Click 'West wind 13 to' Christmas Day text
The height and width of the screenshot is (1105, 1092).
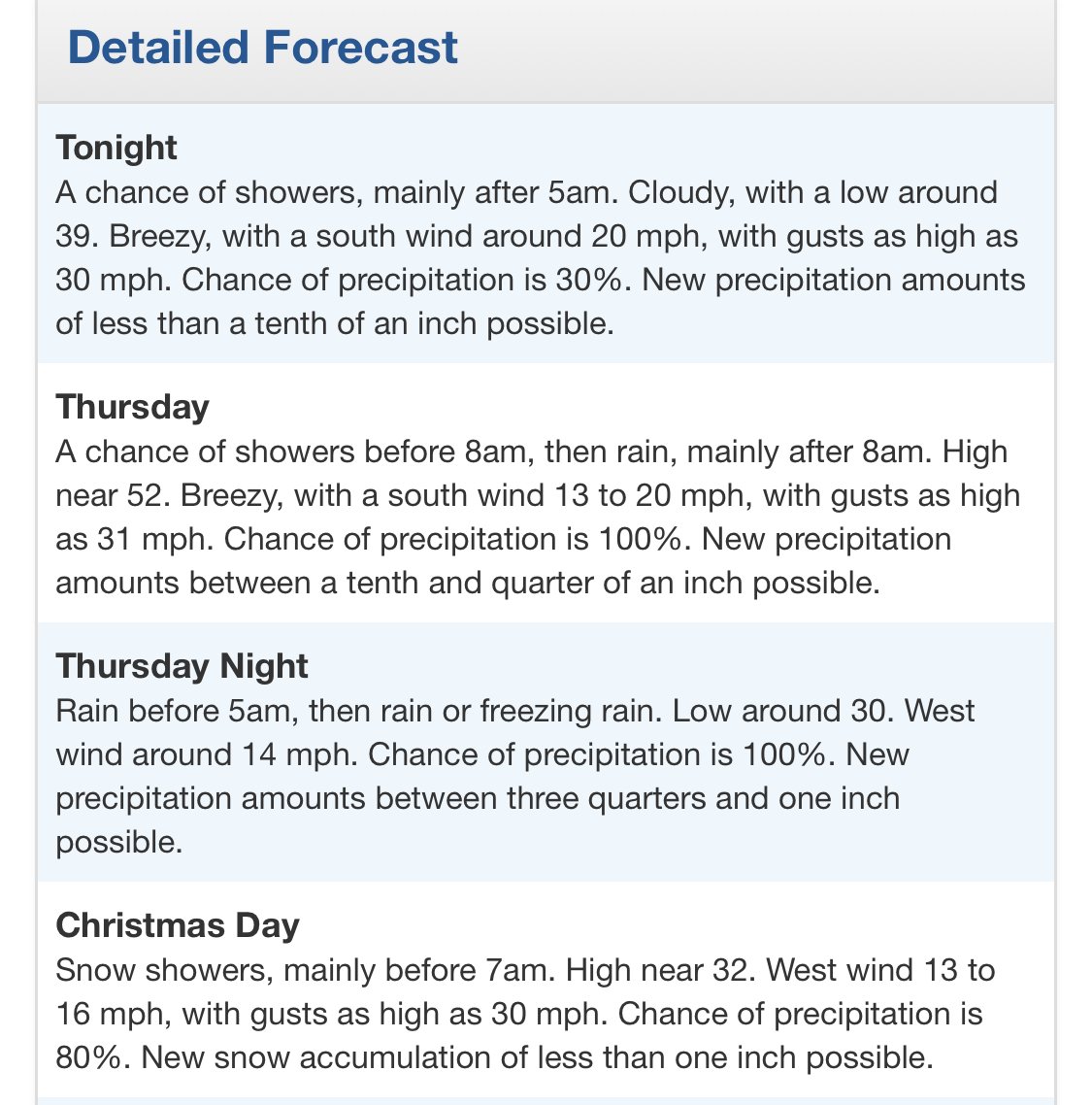point(880,970)
